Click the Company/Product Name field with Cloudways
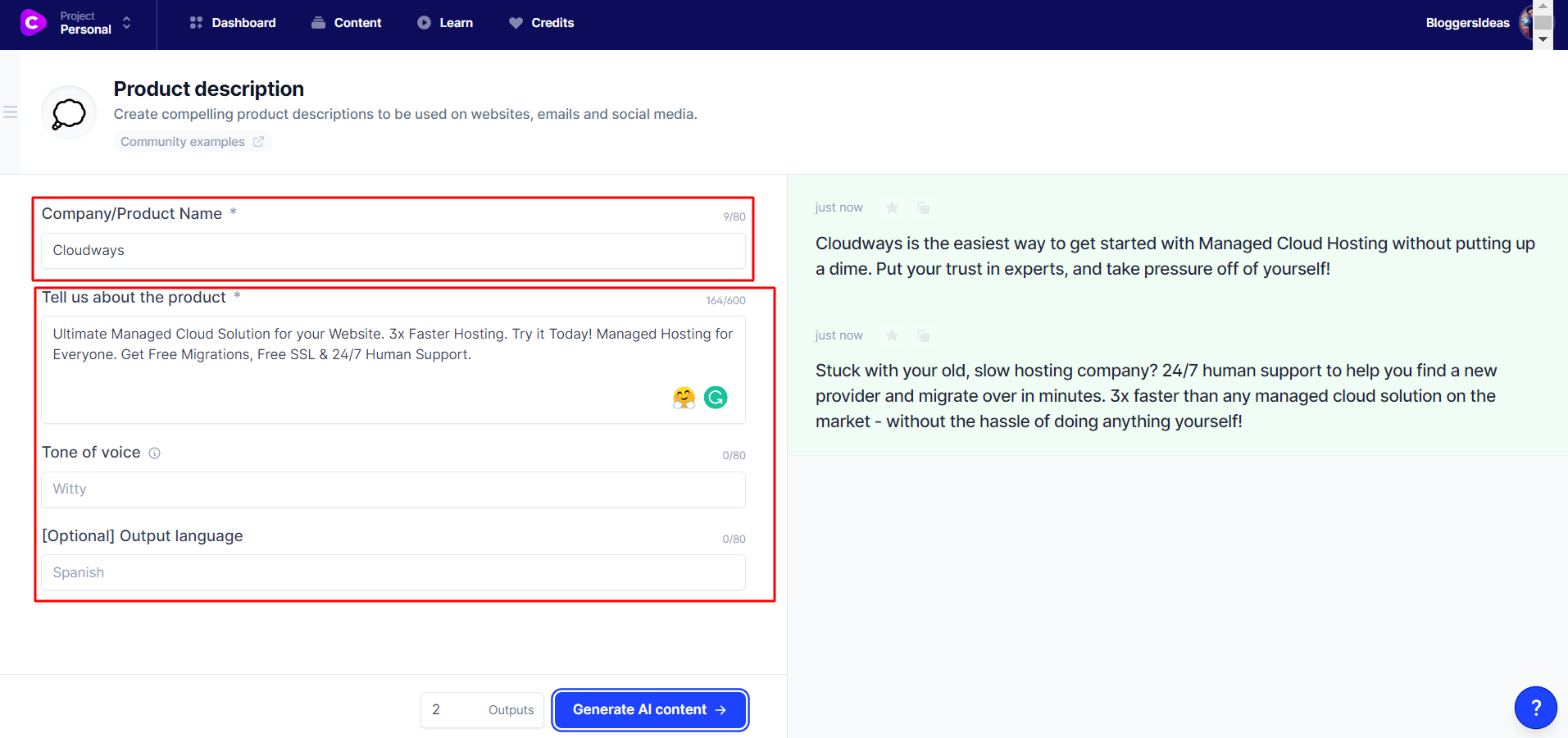Viewport: 1568px width, 738px height. [x=393, y=250]
